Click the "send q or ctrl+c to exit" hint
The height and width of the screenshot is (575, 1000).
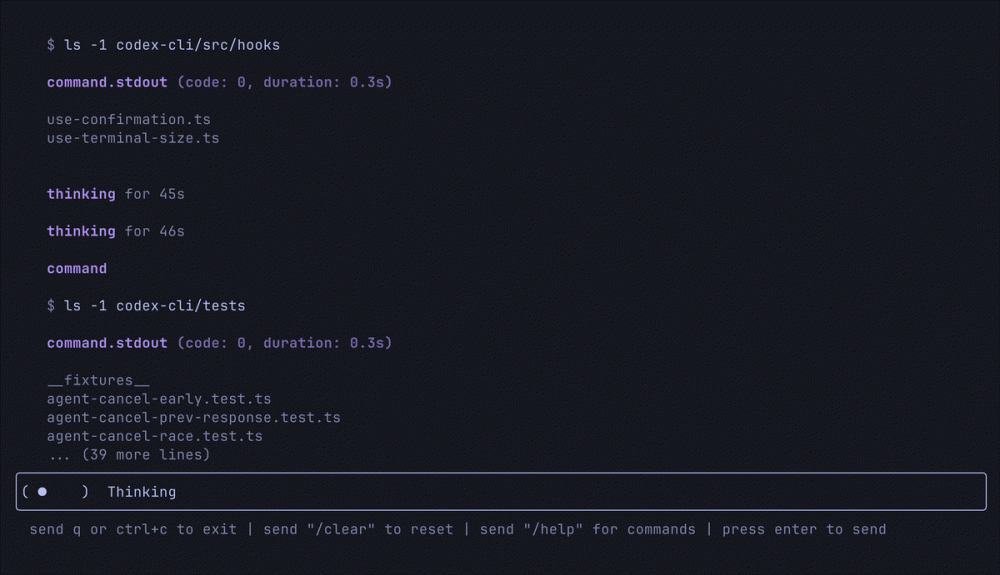tap(133, 529)
